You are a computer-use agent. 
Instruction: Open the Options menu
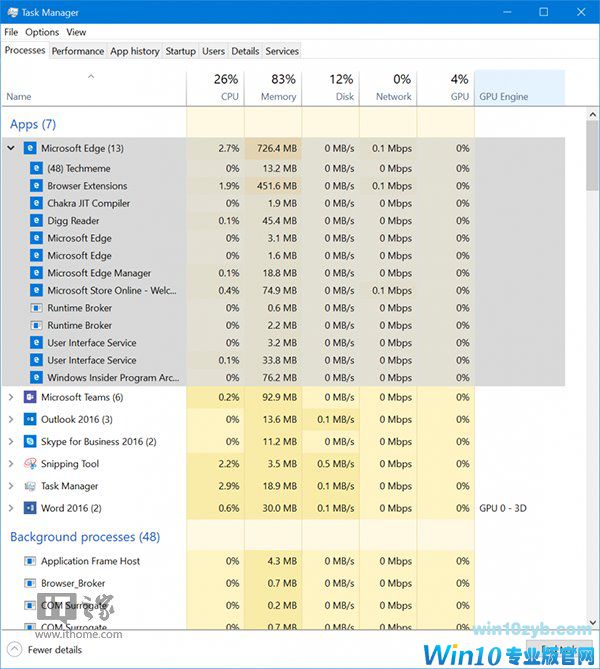click(42, 32)
